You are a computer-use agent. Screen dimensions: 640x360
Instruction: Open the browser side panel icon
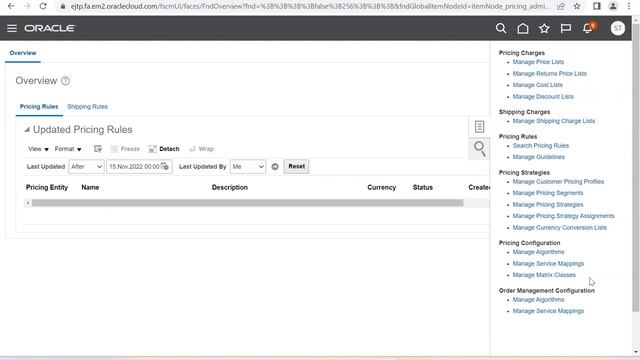596,6
